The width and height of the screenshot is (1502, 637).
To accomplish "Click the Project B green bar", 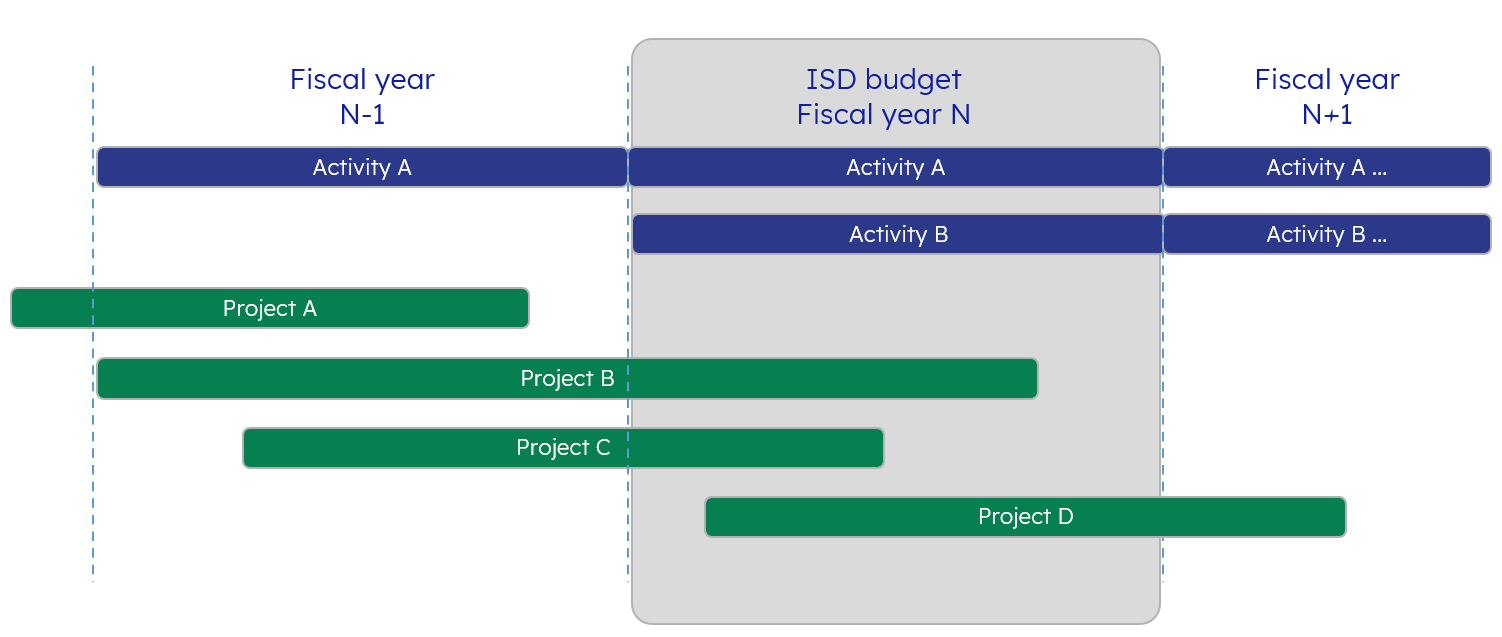I will 567,379.
